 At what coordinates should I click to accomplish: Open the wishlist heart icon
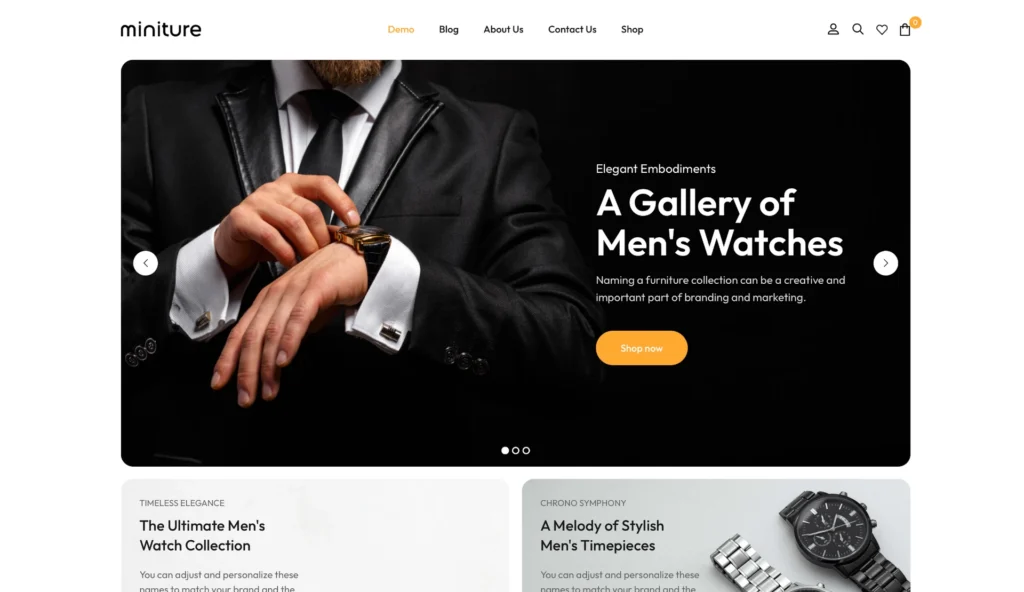click(x=882, y=29)
